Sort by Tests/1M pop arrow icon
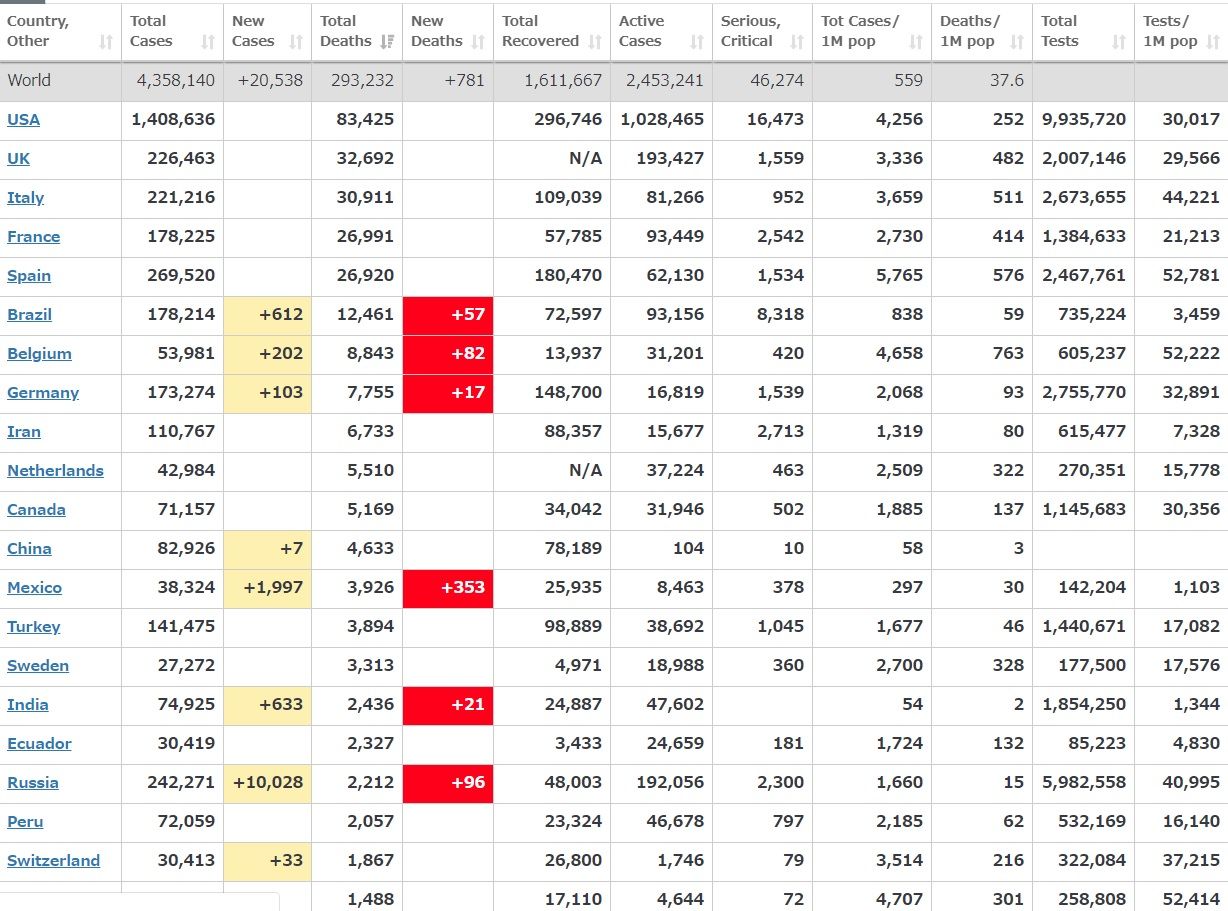1228x911 pixels. click(x=1214, y=42)
